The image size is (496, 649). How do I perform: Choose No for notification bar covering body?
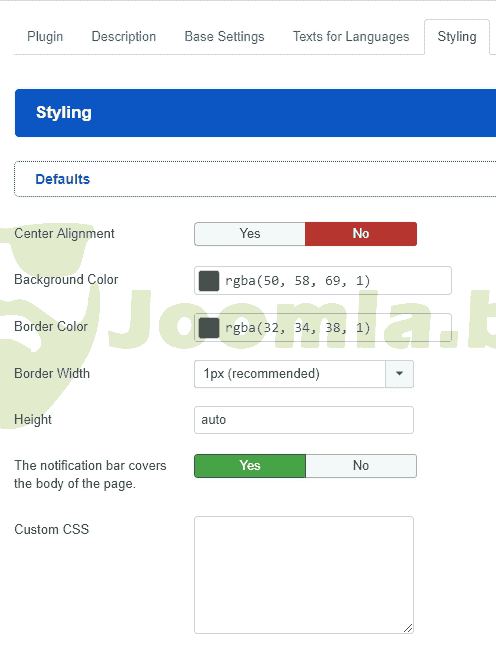pos(361,466)
